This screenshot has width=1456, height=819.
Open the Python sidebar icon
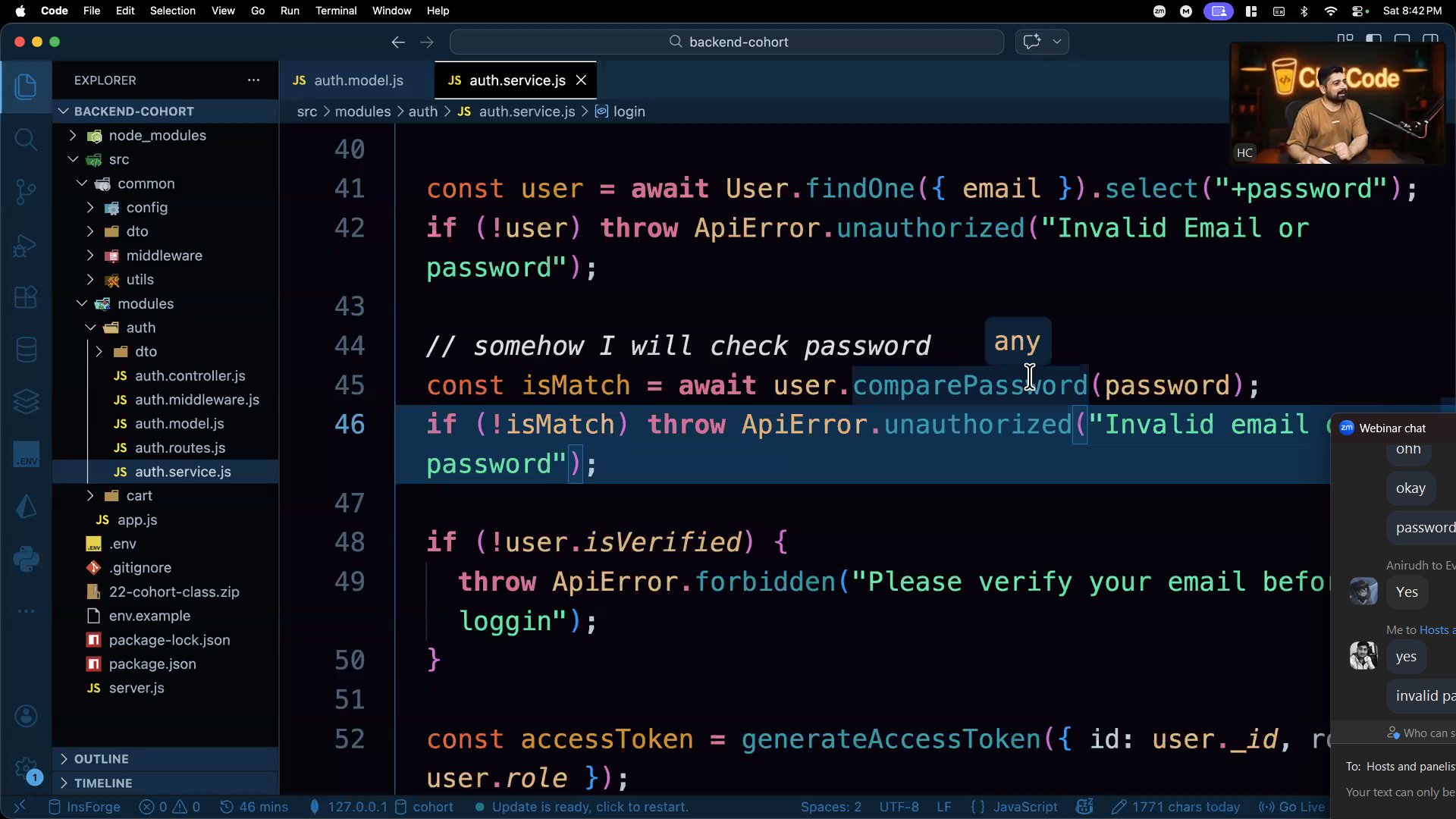tap(26, 560)
